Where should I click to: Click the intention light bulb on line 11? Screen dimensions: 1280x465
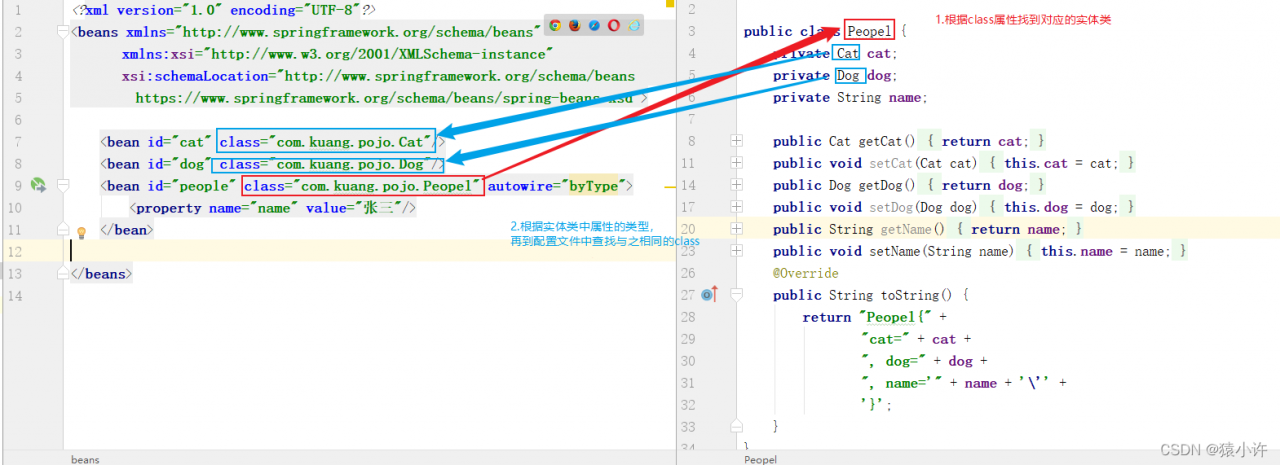click(x=82, y=231)
